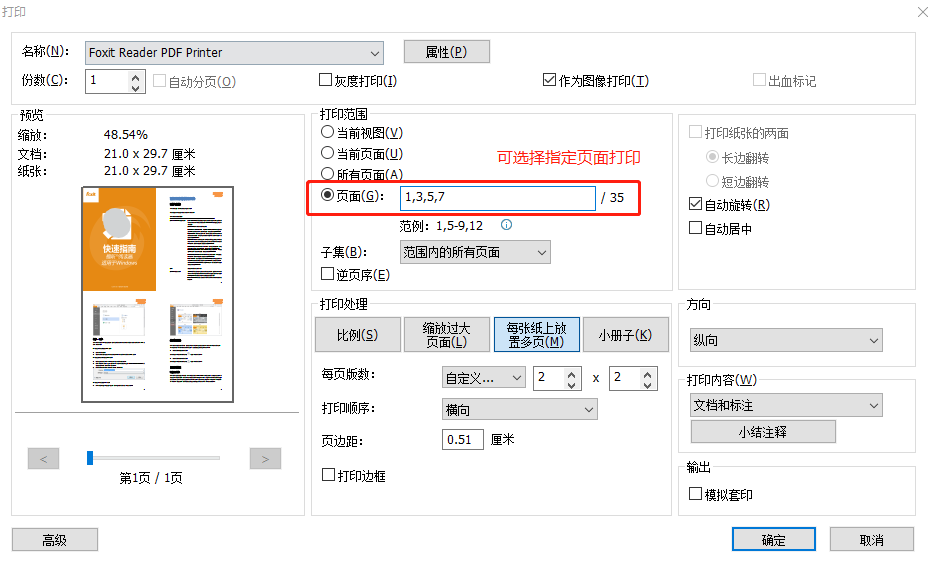Viewport: 935px width, 570px height.
Task: Click the total page count 35
Action: click(617, 198)
